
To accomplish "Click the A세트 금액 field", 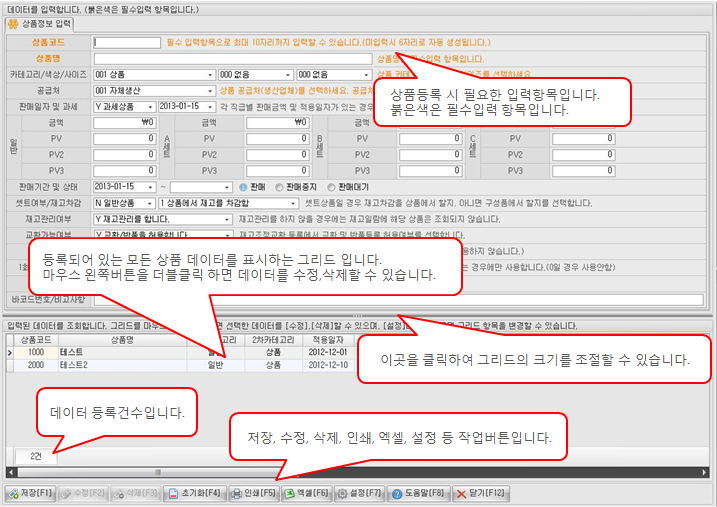I will point(278,123).
